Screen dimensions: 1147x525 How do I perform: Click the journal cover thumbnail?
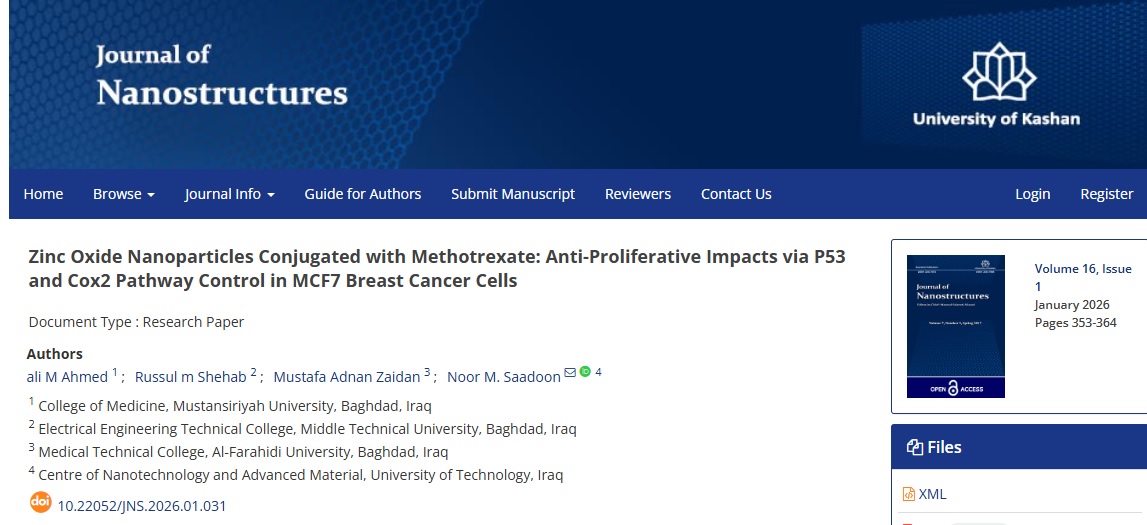point(955,326)
